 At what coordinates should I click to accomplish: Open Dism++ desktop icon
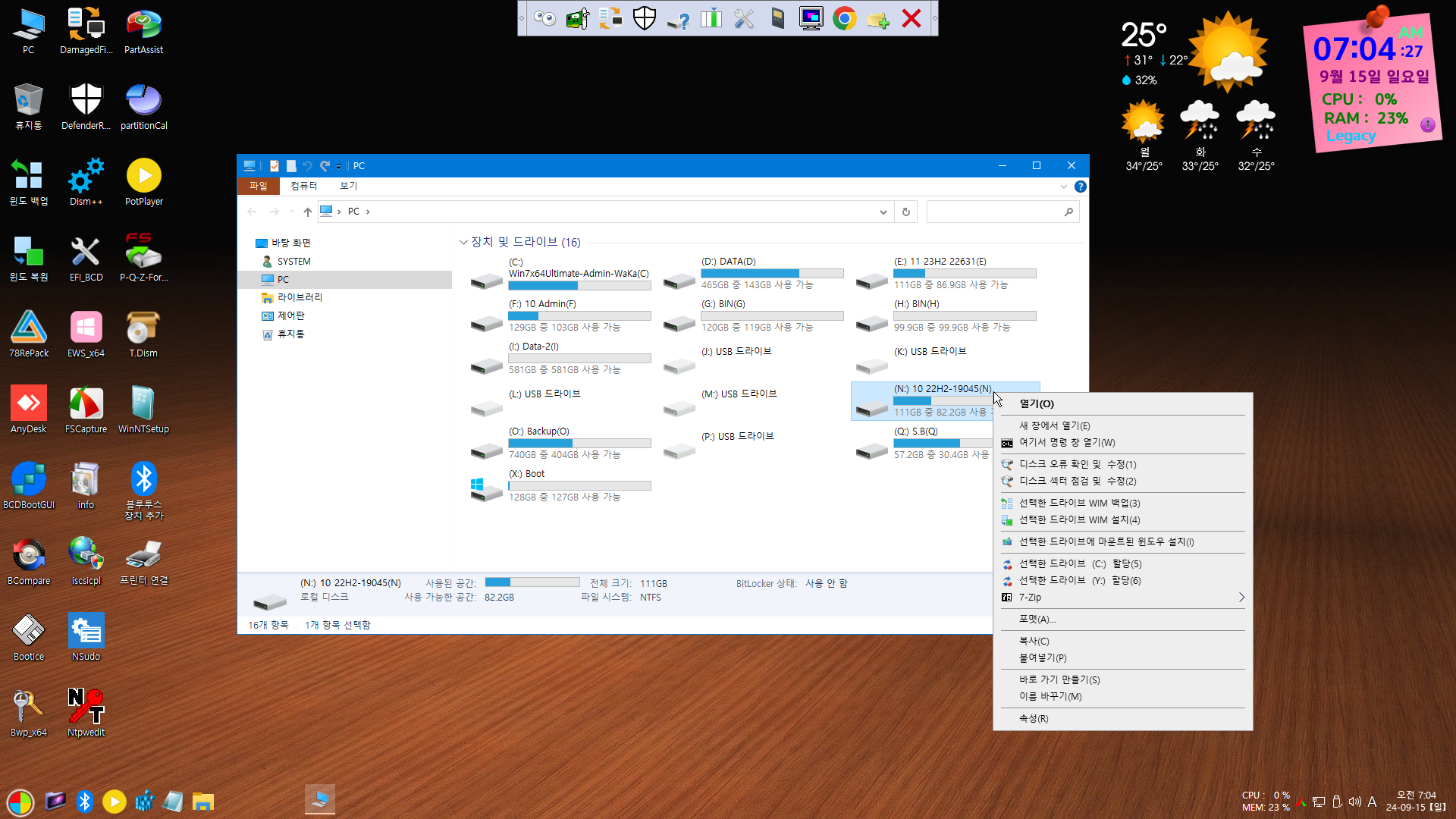coord(86,184)
